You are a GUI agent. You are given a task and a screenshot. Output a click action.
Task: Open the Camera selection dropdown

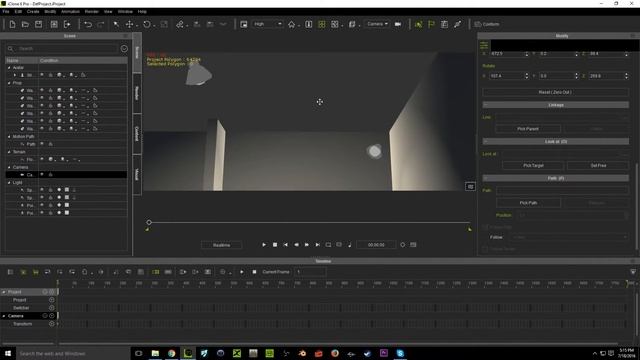click(377, 24)
